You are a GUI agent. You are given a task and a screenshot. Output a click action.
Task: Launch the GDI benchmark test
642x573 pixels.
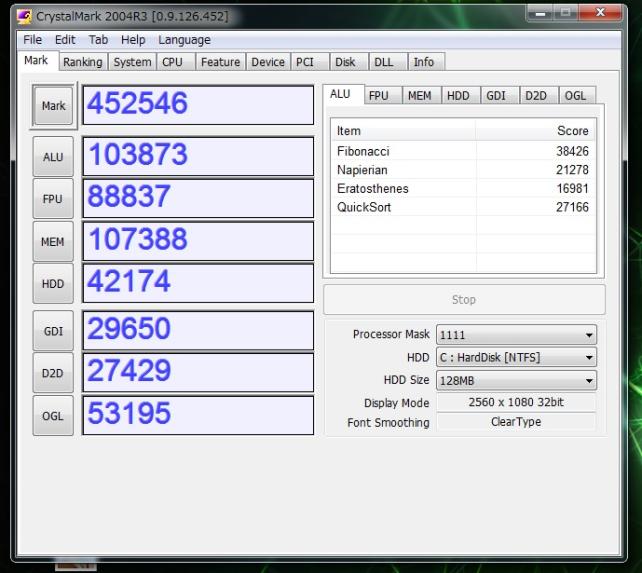tap(52, 331)
